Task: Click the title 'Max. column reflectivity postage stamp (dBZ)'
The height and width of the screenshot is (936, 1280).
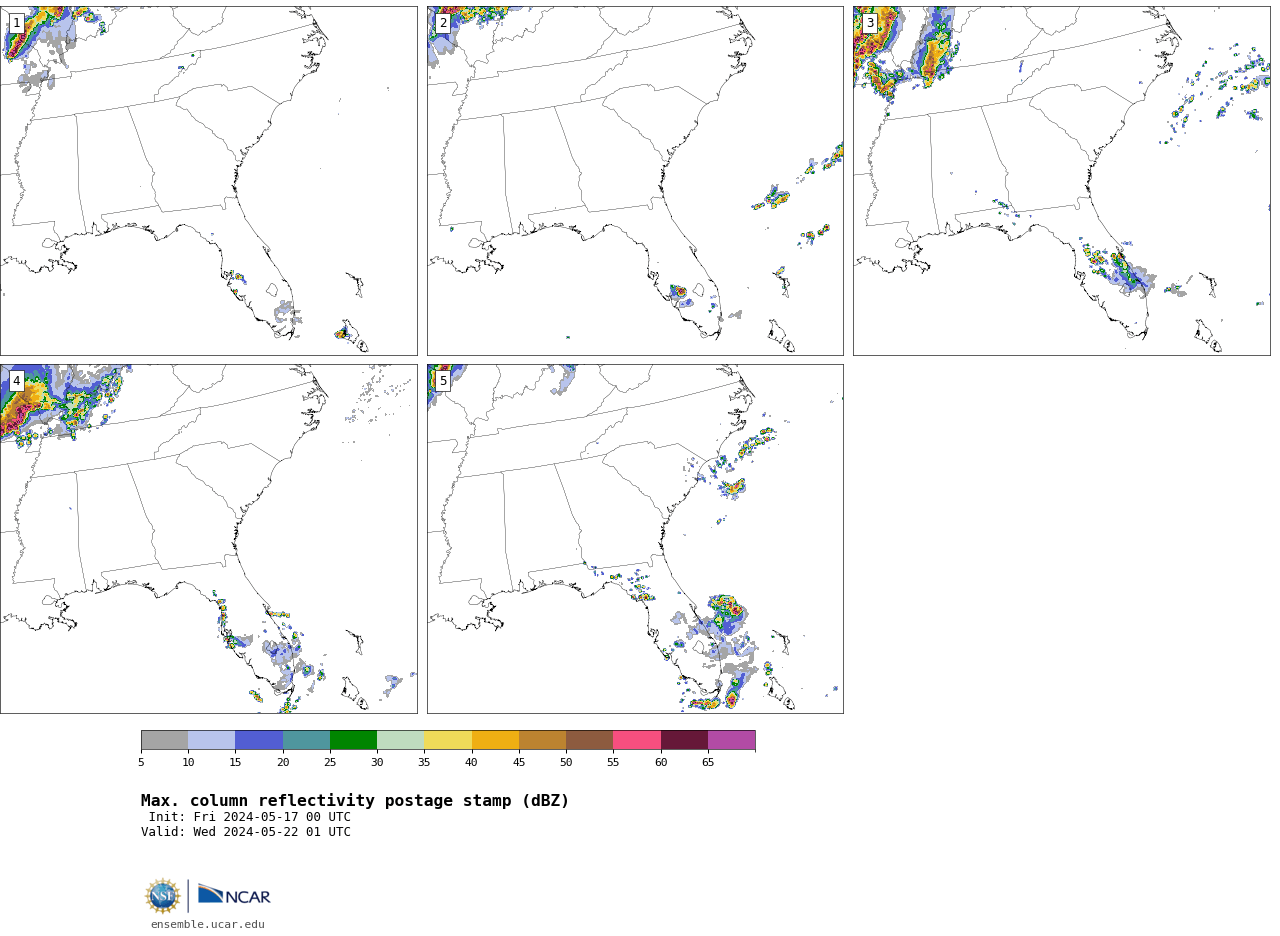Action: 355,801
